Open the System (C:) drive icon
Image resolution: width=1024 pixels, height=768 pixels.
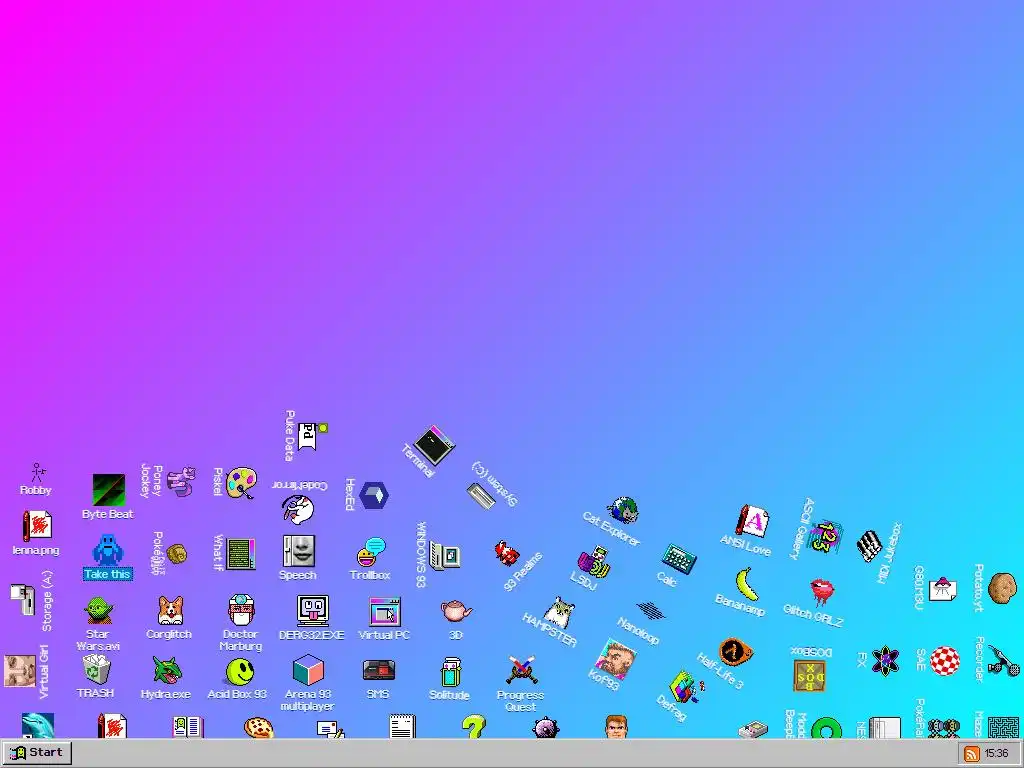[x=481, y=496]
